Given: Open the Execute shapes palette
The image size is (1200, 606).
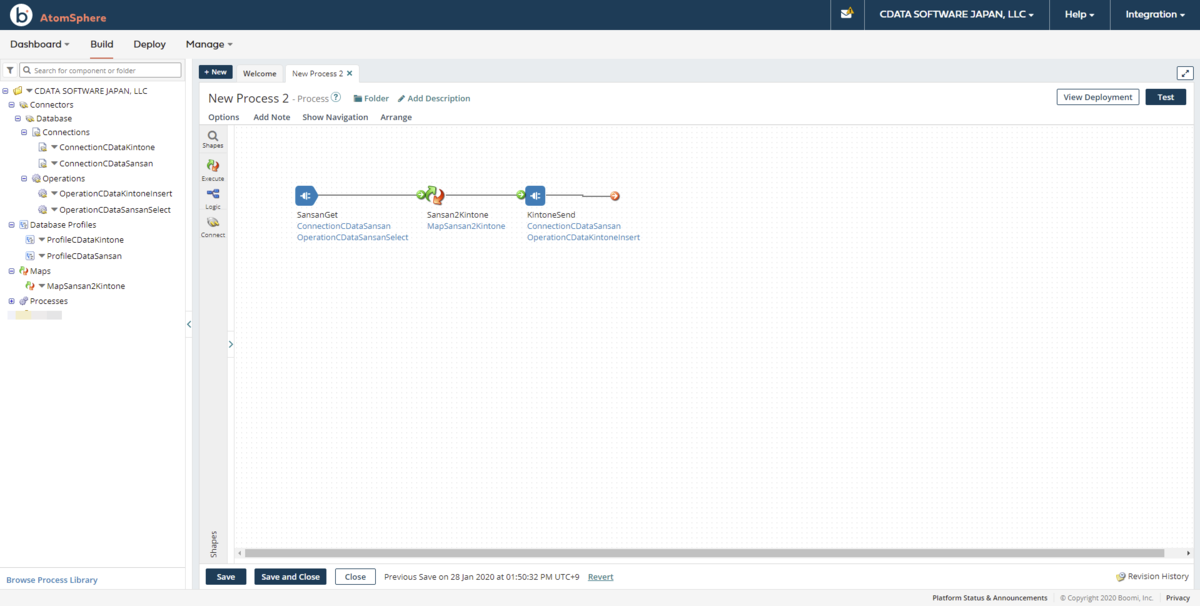Looking at the screenshot, I should tap(213, 169).
